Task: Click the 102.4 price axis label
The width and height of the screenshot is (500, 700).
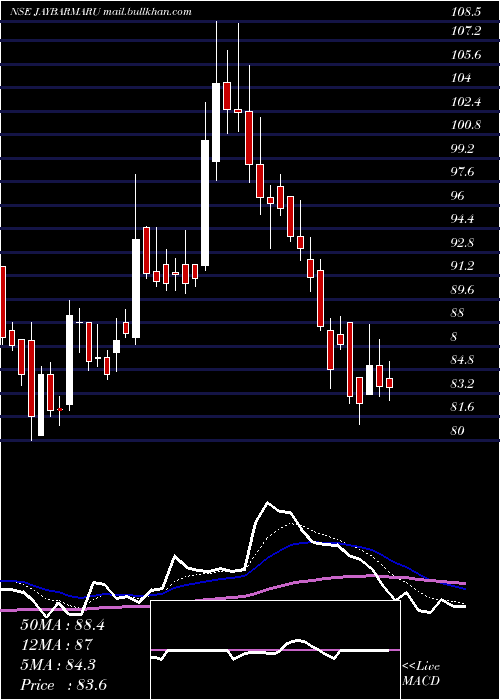Action: coord(466,102)
